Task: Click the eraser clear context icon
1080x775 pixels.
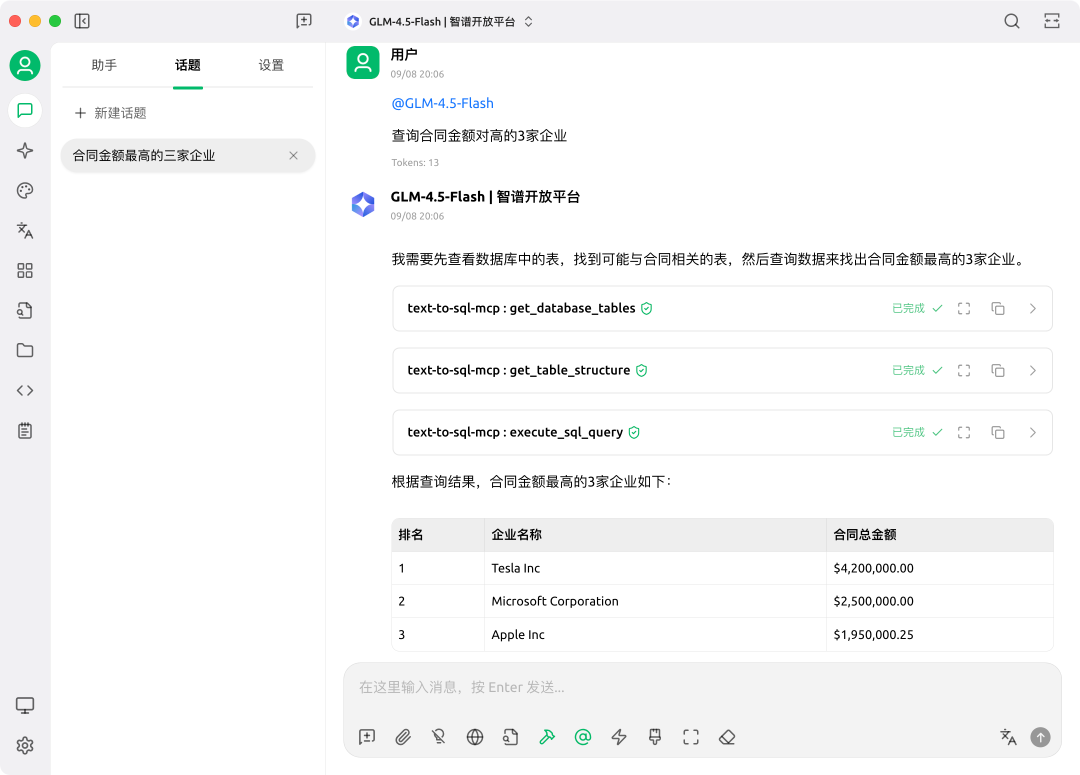Action: [727, 737]
